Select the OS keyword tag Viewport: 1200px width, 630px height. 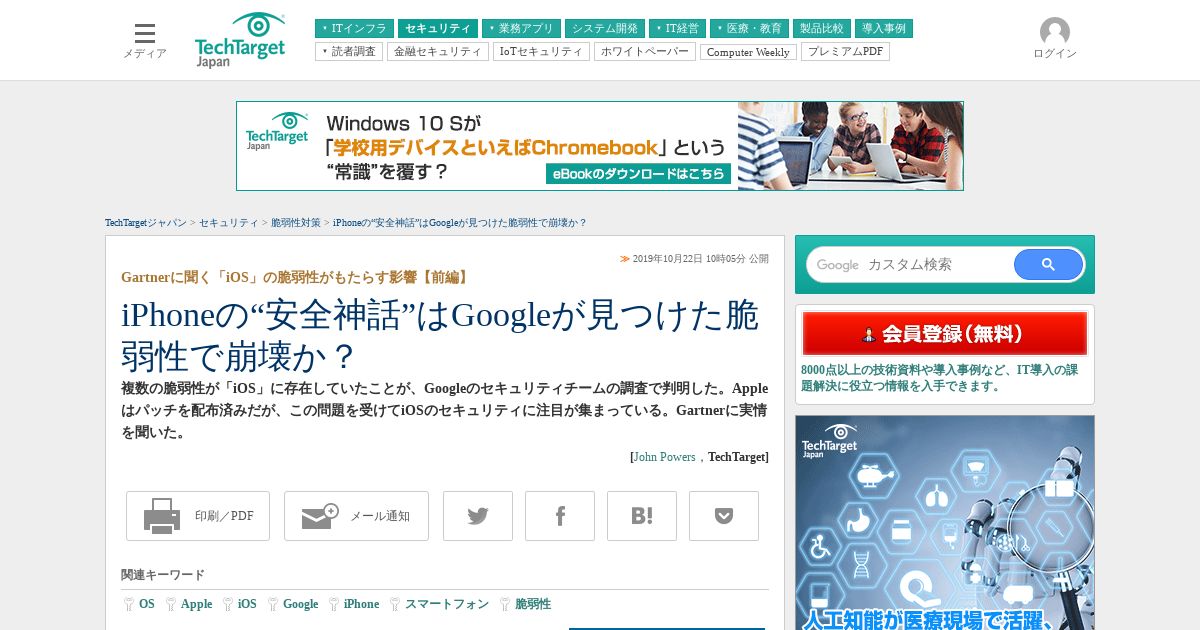(x=146, y=604)
